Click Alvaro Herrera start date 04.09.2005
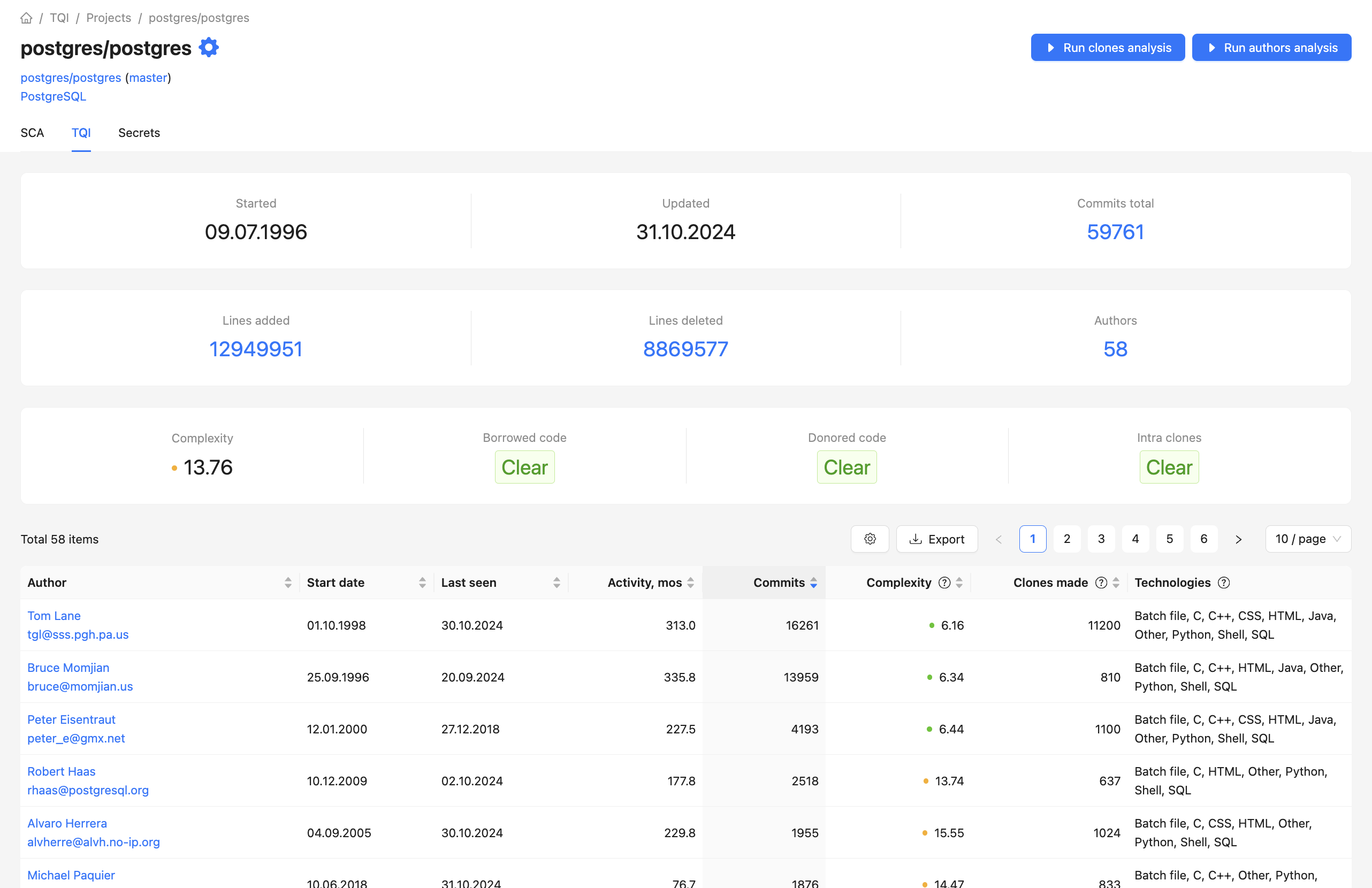This screenshot has height=888, width=1372. click(x=338, y=832)
